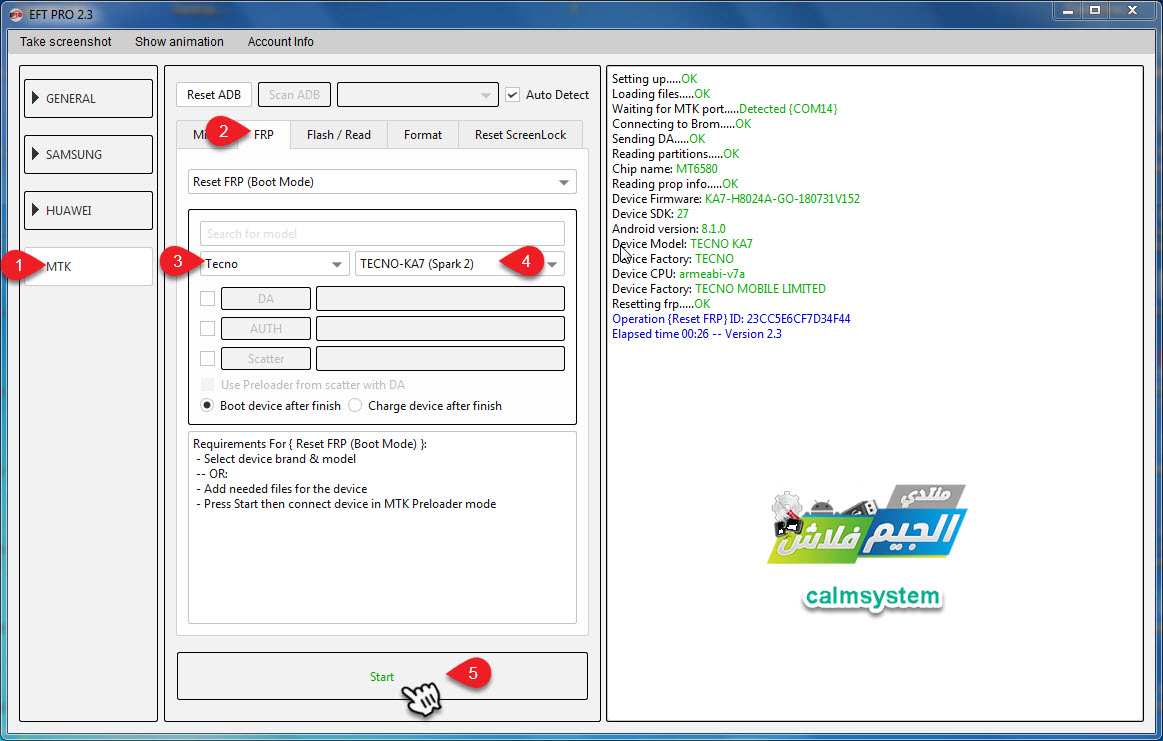The image size is (1163, 741).
Task: Click the AUTH file button
Action: [x=266, y=329]
